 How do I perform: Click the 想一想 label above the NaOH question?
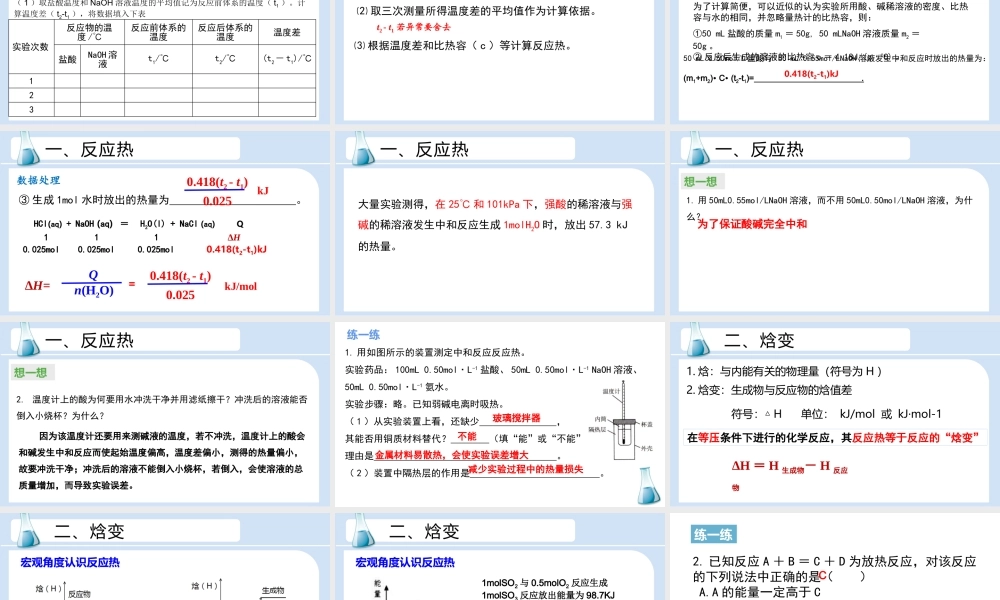coord(700,182)
